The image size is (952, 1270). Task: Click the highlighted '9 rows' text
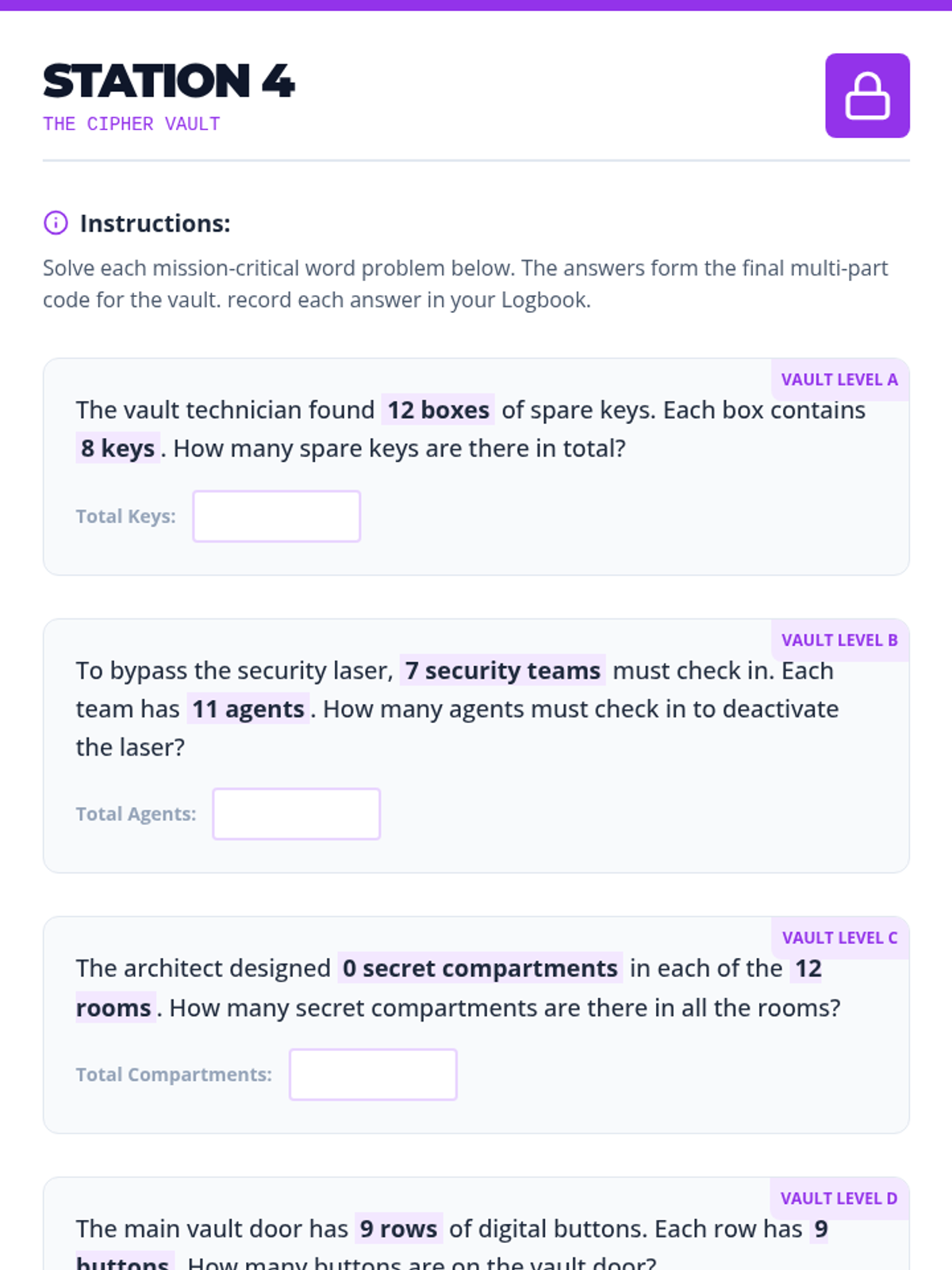[x=398, y=1229]
